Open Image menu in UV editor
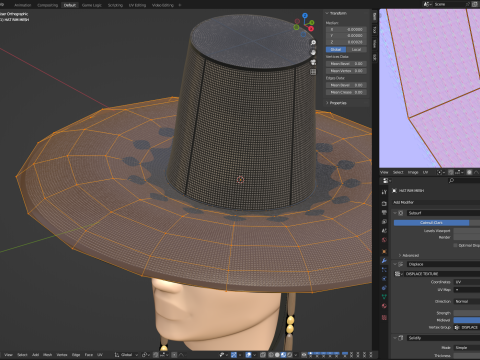 pos(413,172)
